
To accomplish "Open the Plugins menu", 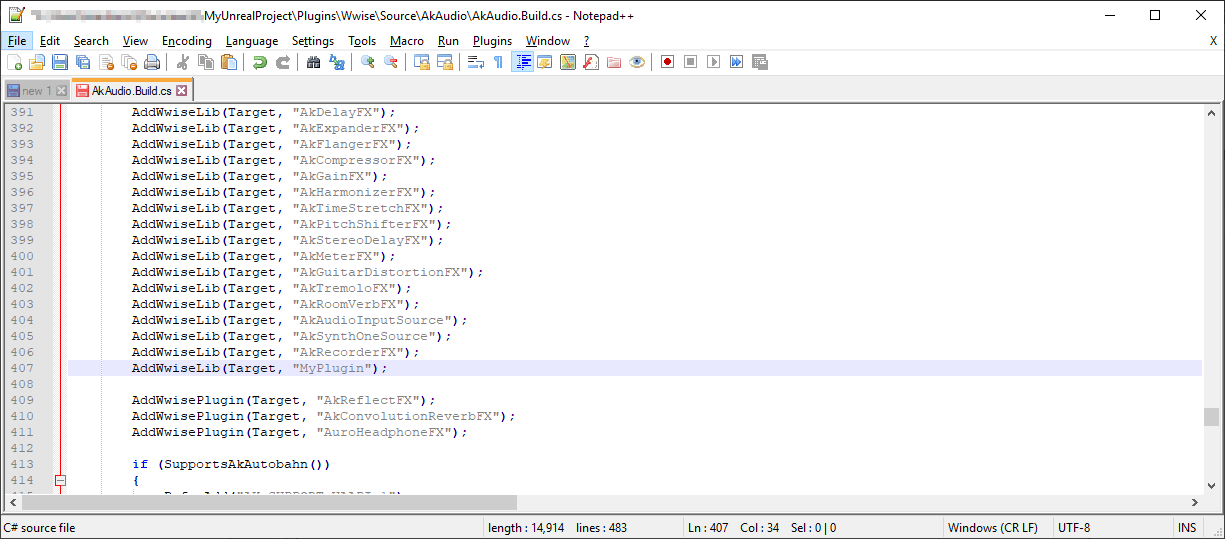I will pyautogui.click(x=492, y=41).
